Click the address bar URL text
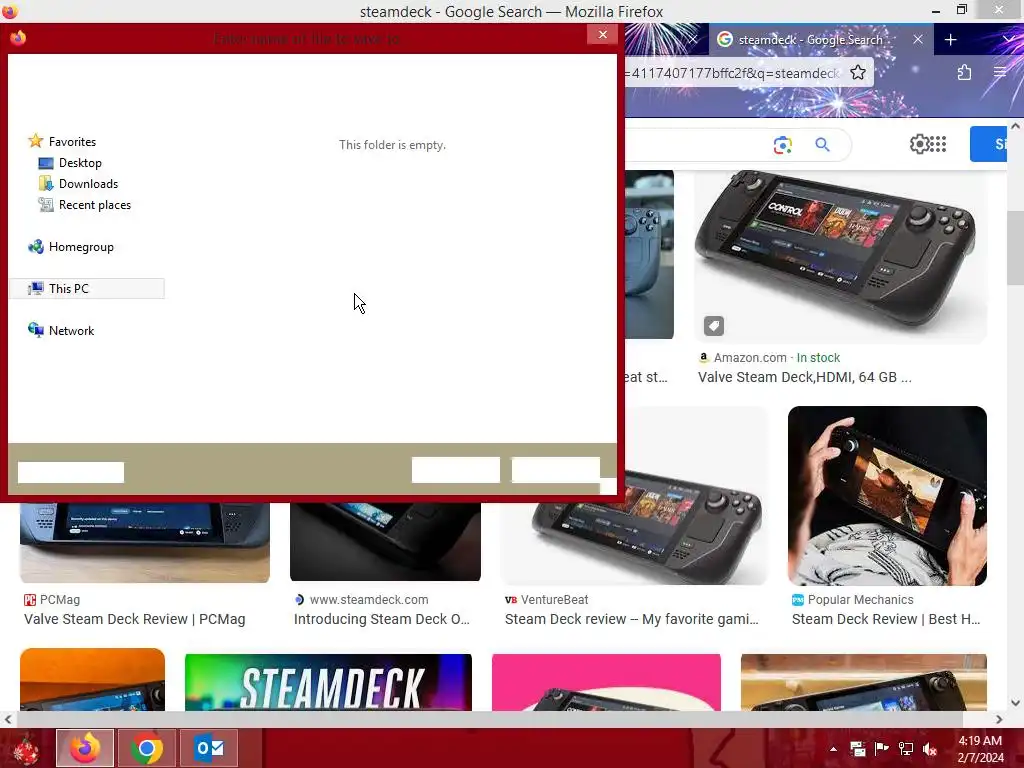The width and height of the screenshot is (1024, 768). tap(731, 73)
